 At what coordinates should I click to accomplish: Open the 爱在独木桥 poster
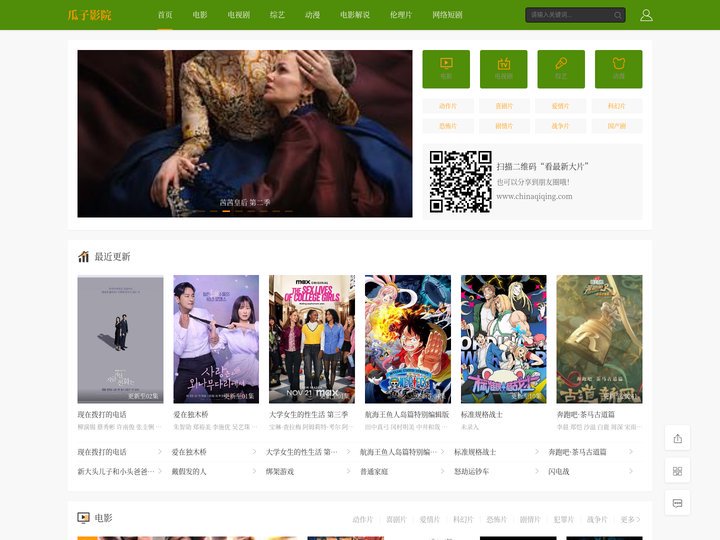216,339
